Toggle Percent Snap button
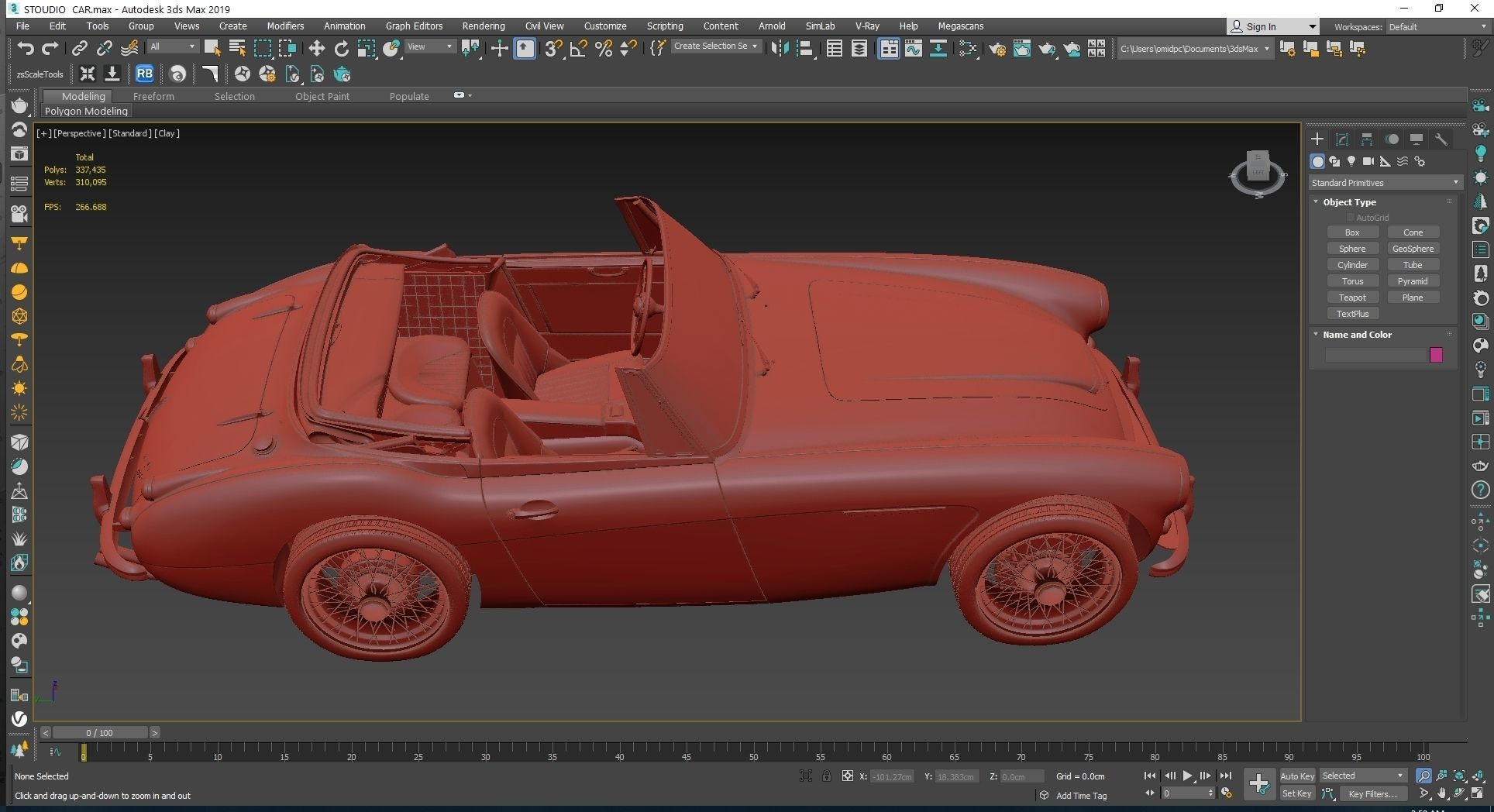Image resolution: width=1494 pixels, height=812 pixels. [x=604, y=48]
